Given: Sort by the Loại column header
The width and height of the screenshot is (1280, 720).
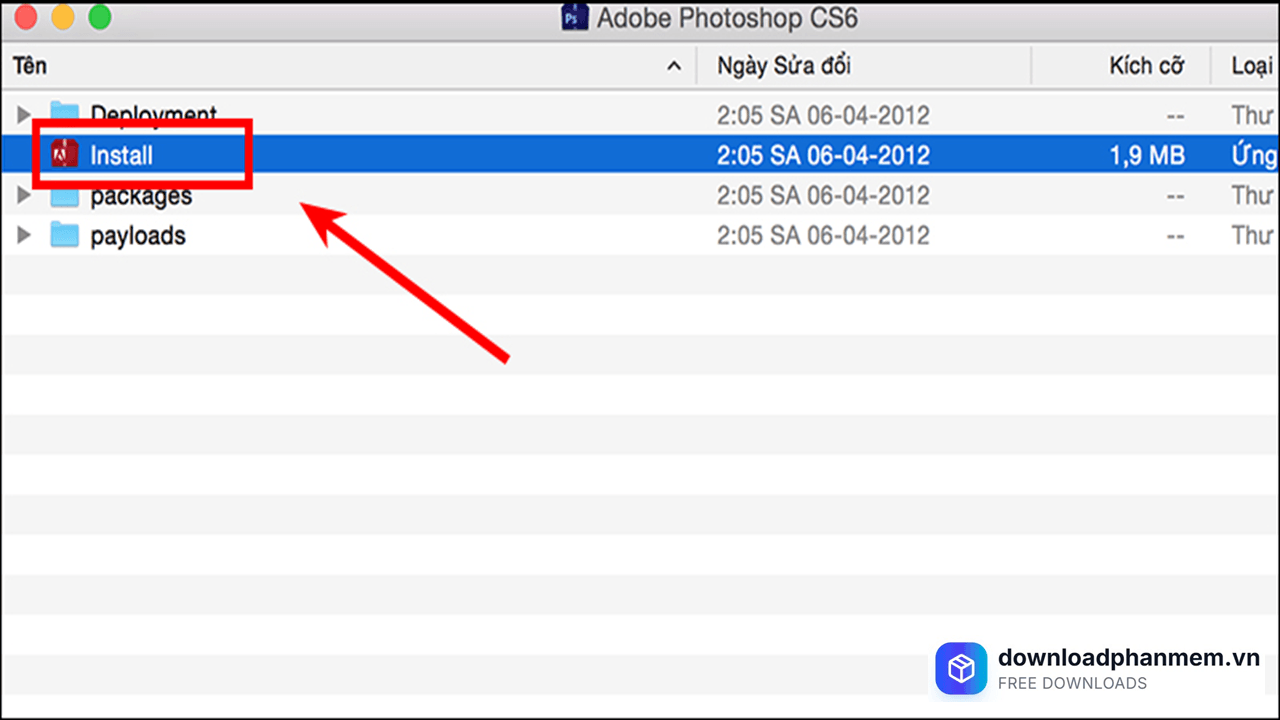Looking at the screenshot, I should tap(1251, 66).
